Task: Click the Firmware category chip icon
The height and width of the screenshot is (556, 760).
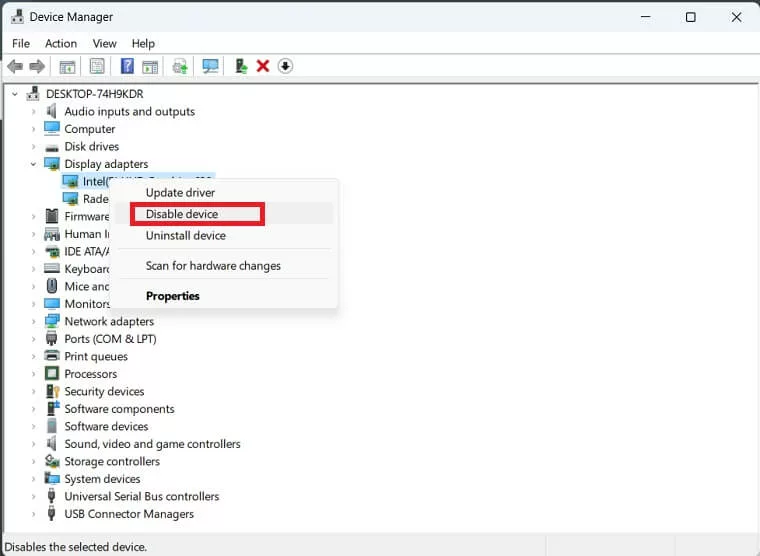Action: (x=52, y=216)
